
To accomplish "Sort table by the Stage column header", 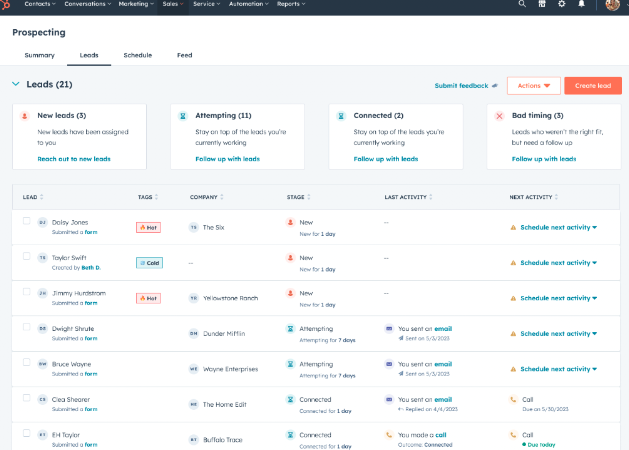I will [298, 197].
